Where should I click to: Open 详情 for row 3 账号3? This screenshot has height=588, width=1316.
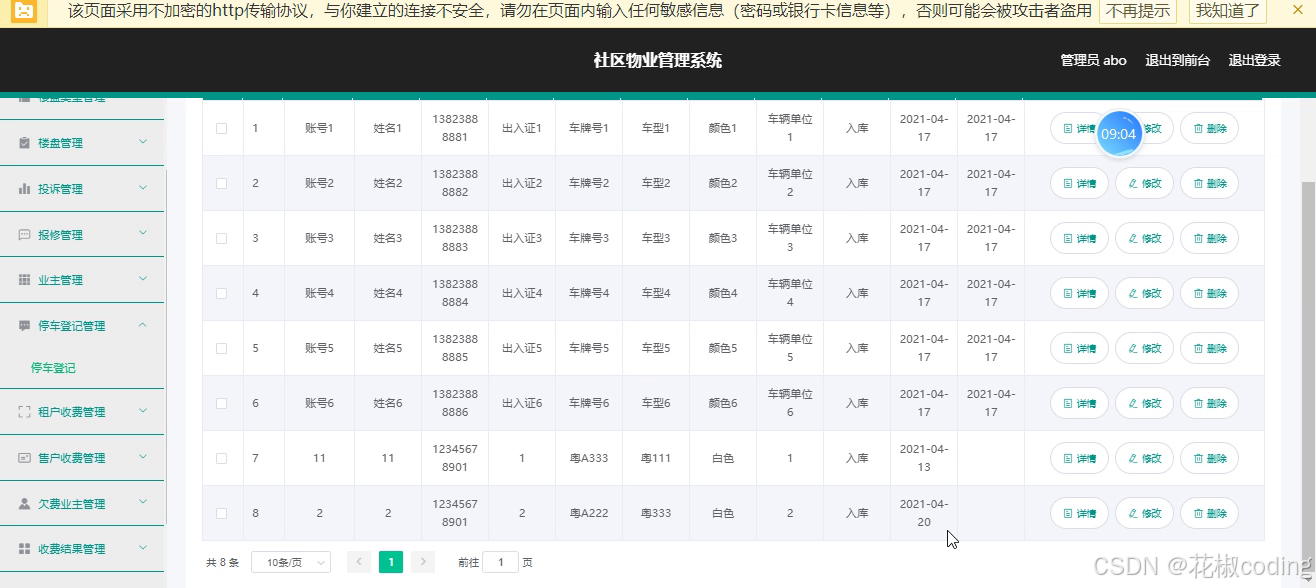(x=1079, y=238)
